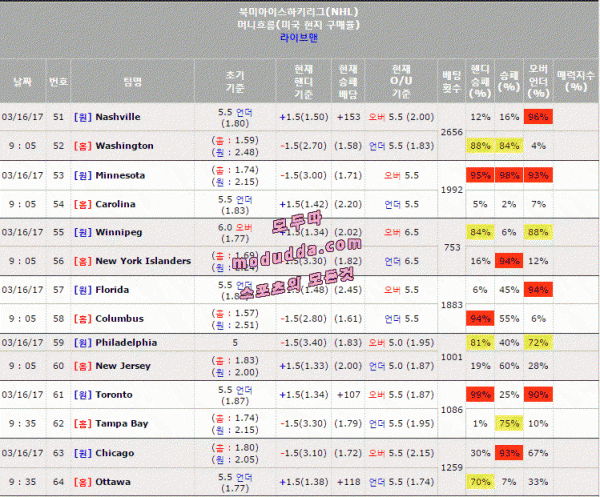Click the red 94% cell in Islanders row
The width and height of the screenshot is (600, 497).
[509, 261]
